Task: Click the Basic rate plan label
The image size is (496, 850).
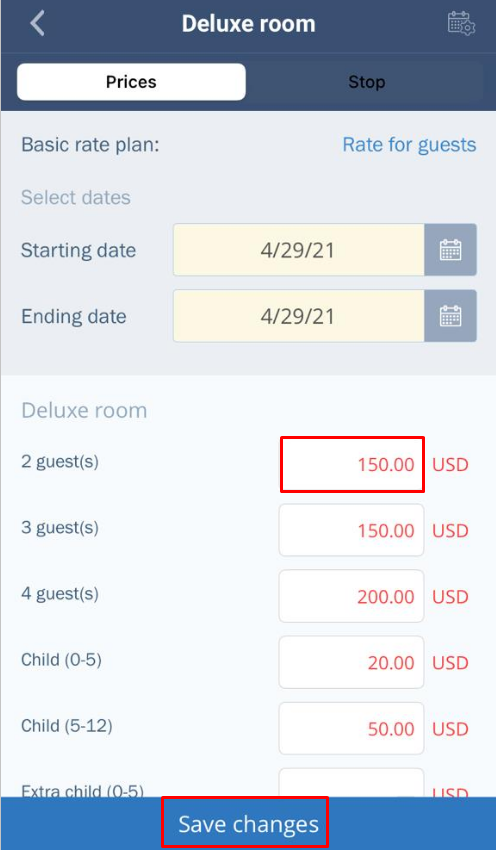Action: [90, 145]
